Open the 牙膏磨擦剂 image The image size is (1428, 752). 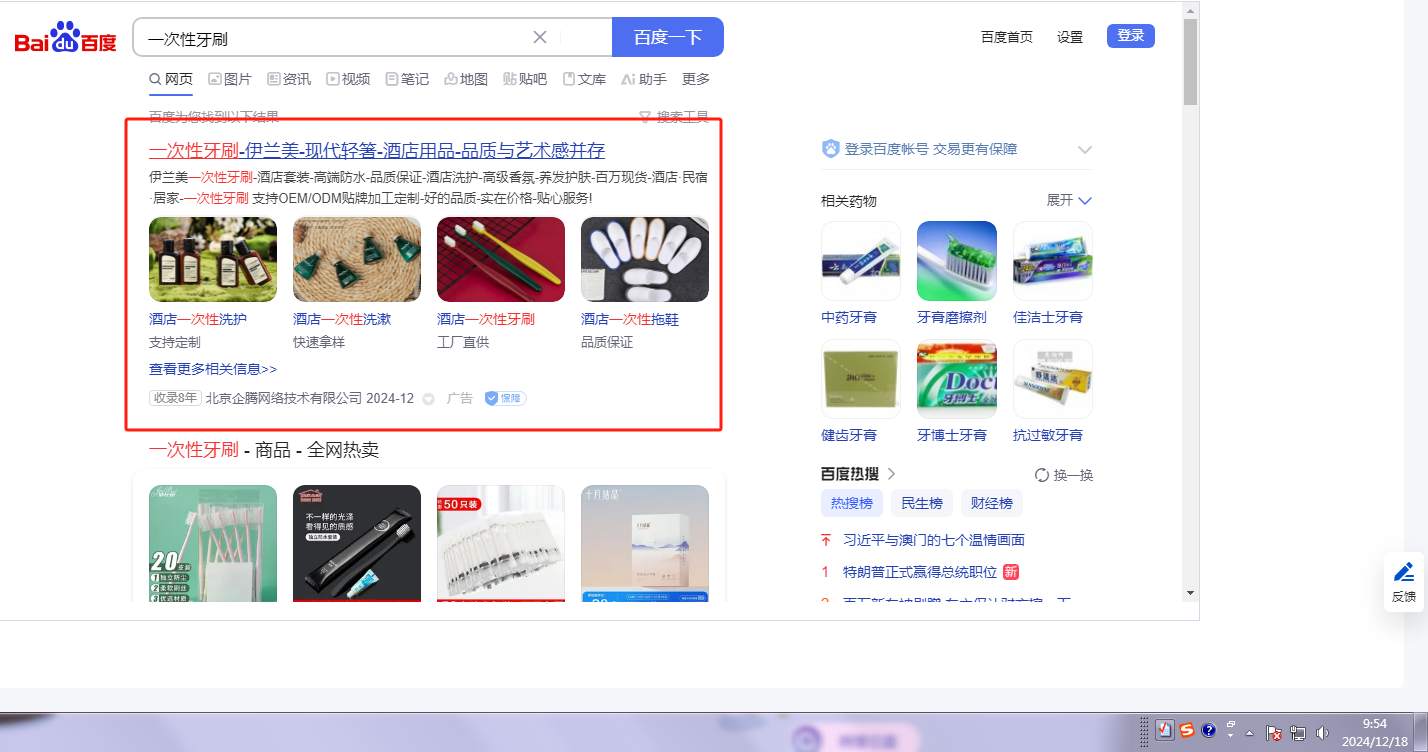pyautogui.click(x=957, y=261)
